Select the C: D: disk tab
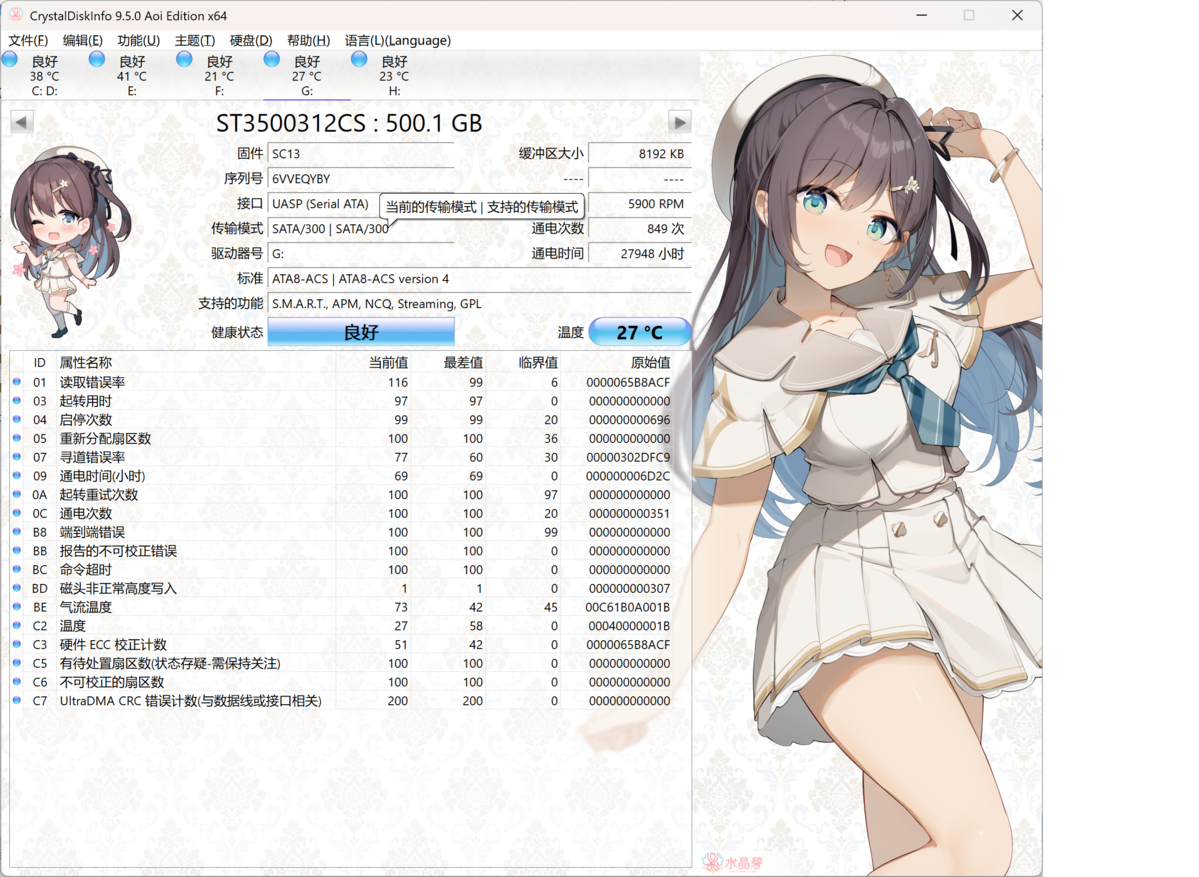 coord(44,75)
